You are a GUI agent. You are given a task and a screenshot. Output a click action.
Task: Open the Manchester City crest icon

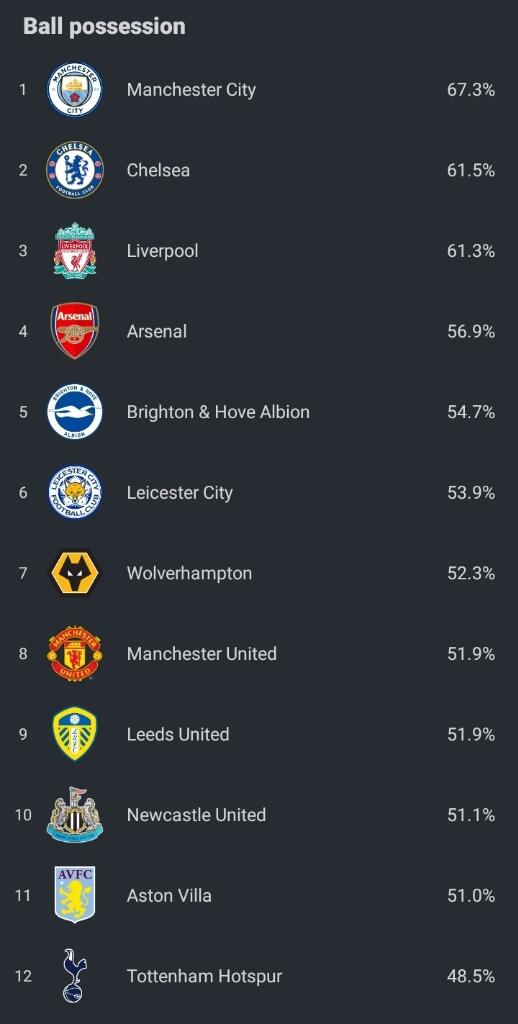74,89
